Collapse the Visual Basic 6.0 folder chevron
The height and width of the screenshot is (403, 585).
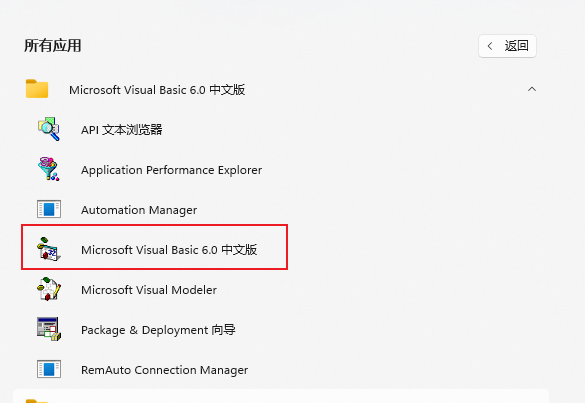point(532,89)
